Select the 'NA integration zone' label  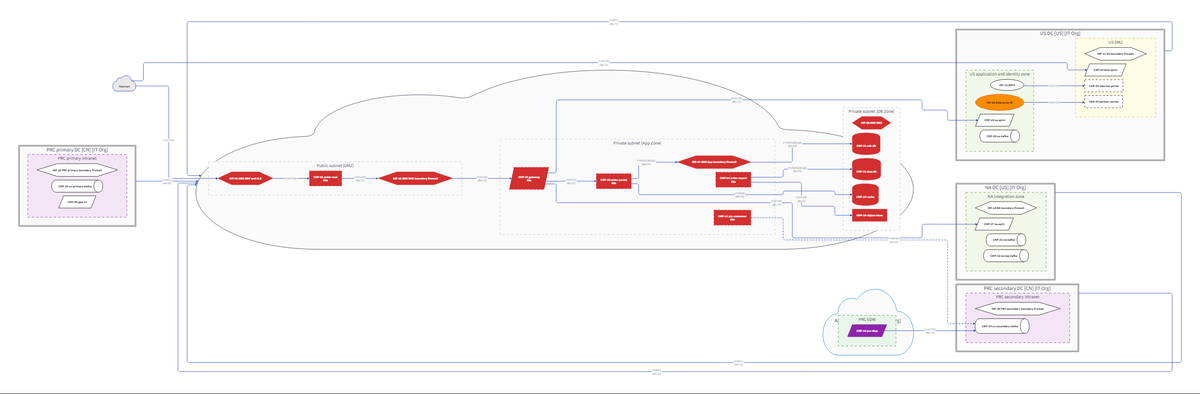1005,196
